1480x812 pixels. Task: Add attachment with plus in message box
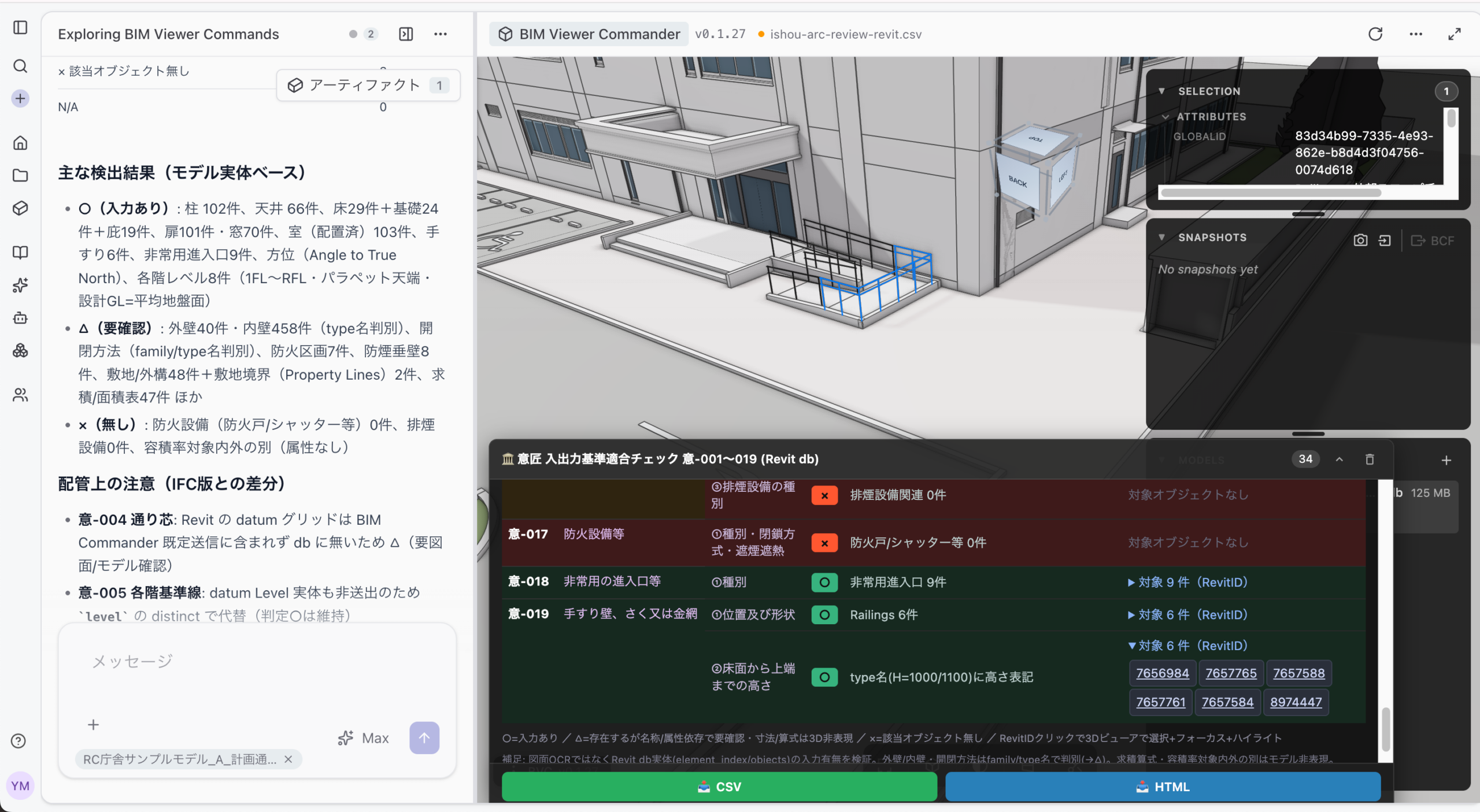coord(93,725)
